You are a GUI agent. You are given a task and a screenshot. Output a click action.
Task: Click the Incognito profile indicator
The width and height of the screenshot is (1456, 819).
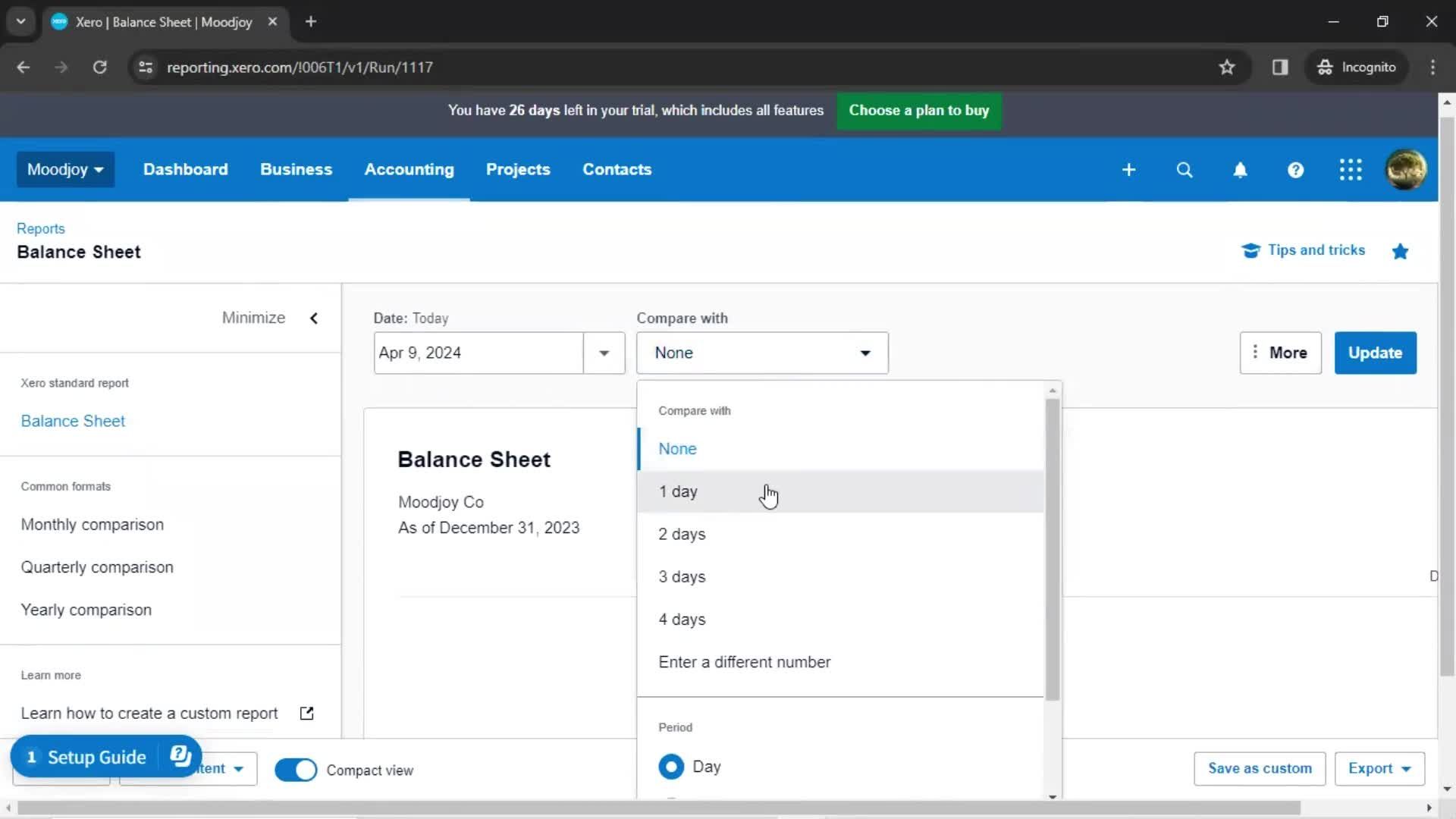[1357, 67]
